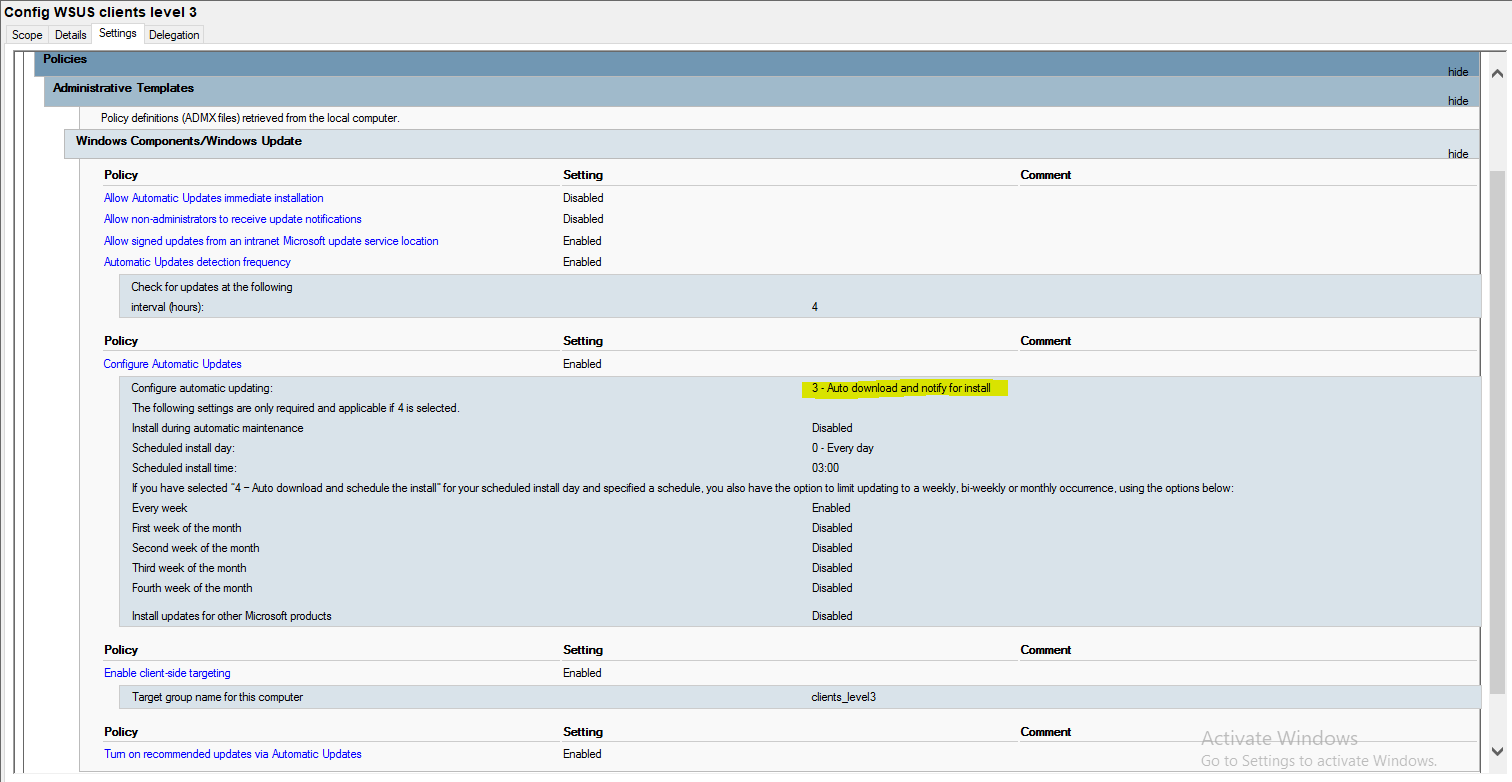Click the Windows Components/Windows Update heading
Screen dimensions: 1512x782
pyautogui.click(x=189, y=141)
